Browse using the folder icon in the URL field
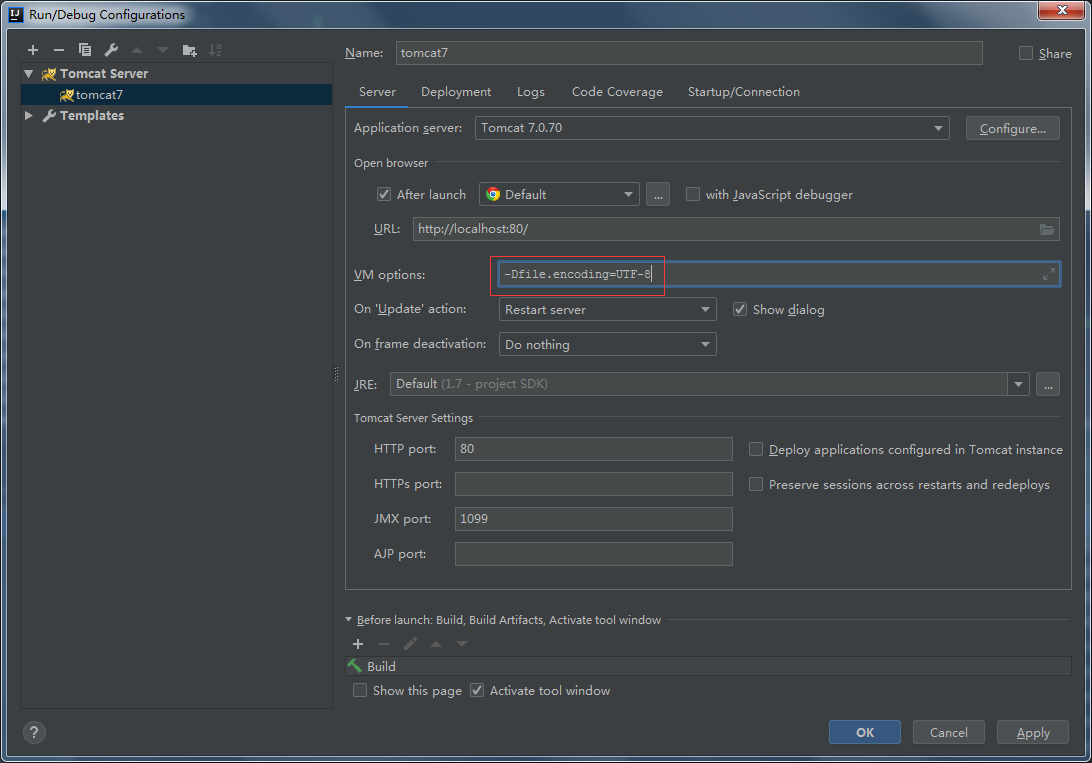The height and width of the screenshot is (763, 1092). [1047, 229]
